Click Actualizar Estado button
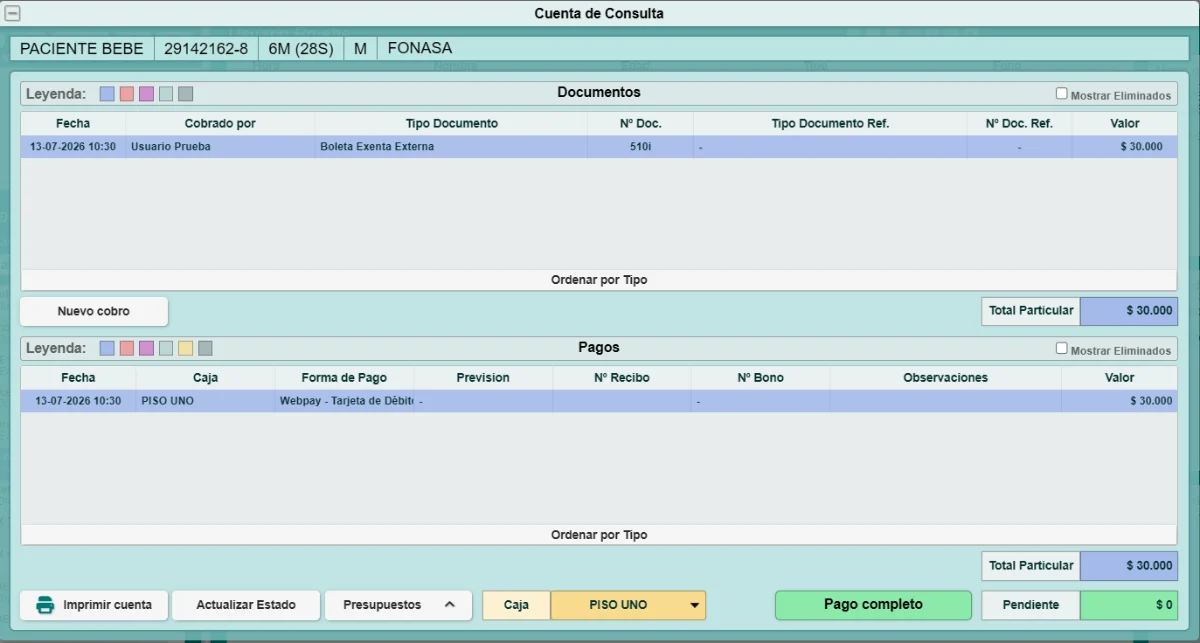This screenshot has width=1200, height=643. pyautogui.click(x=246, y=605)
